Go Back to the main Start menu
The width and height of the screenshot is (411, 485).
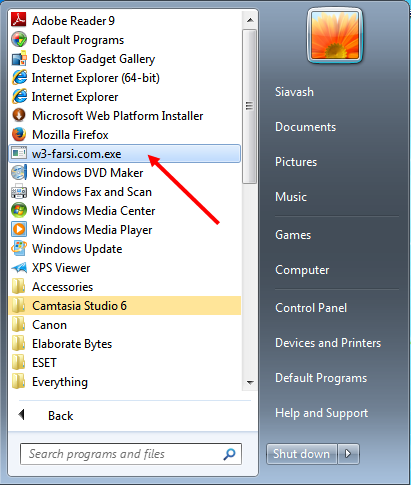point(60,416)
